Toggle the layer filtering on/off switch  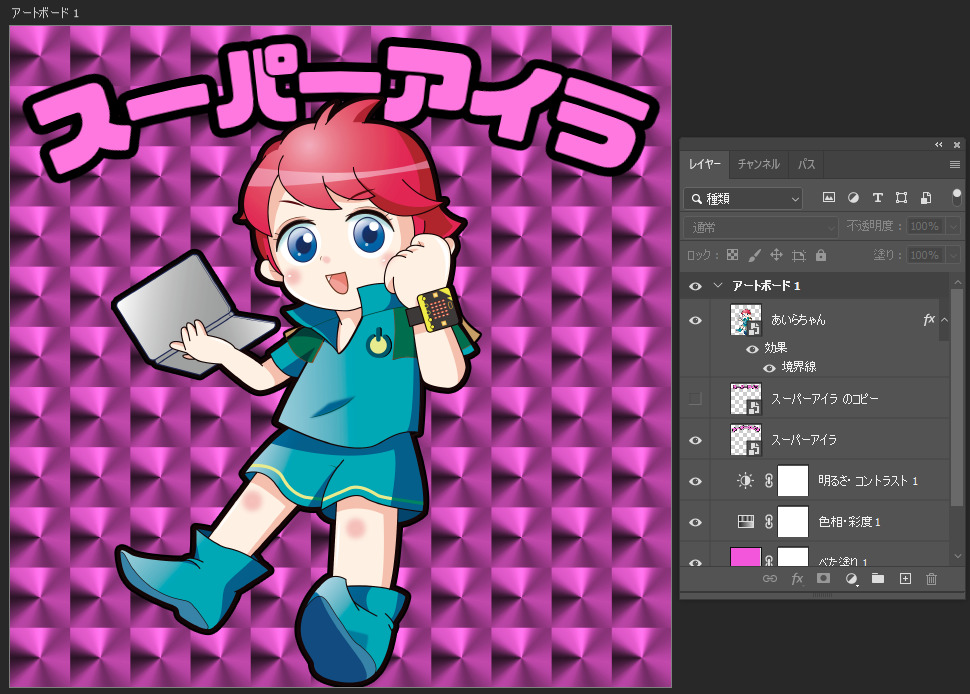956,197
